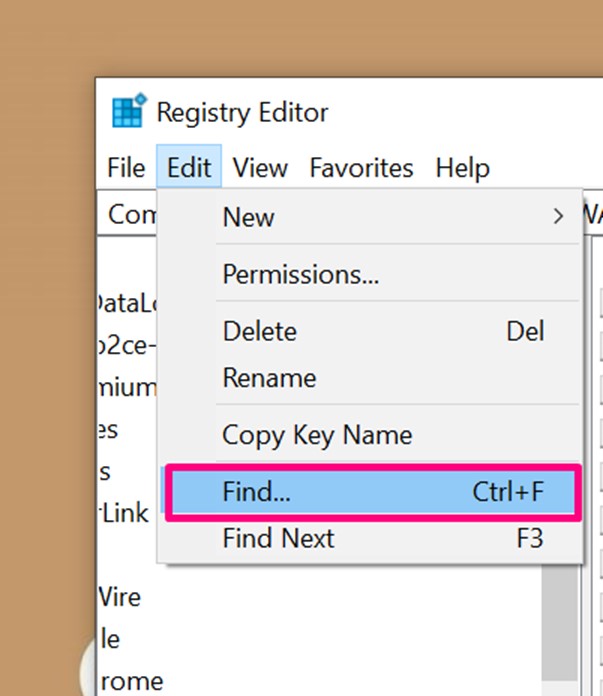Select Delete in the Edit menu
603x696 pixels.
pos(260,331)
